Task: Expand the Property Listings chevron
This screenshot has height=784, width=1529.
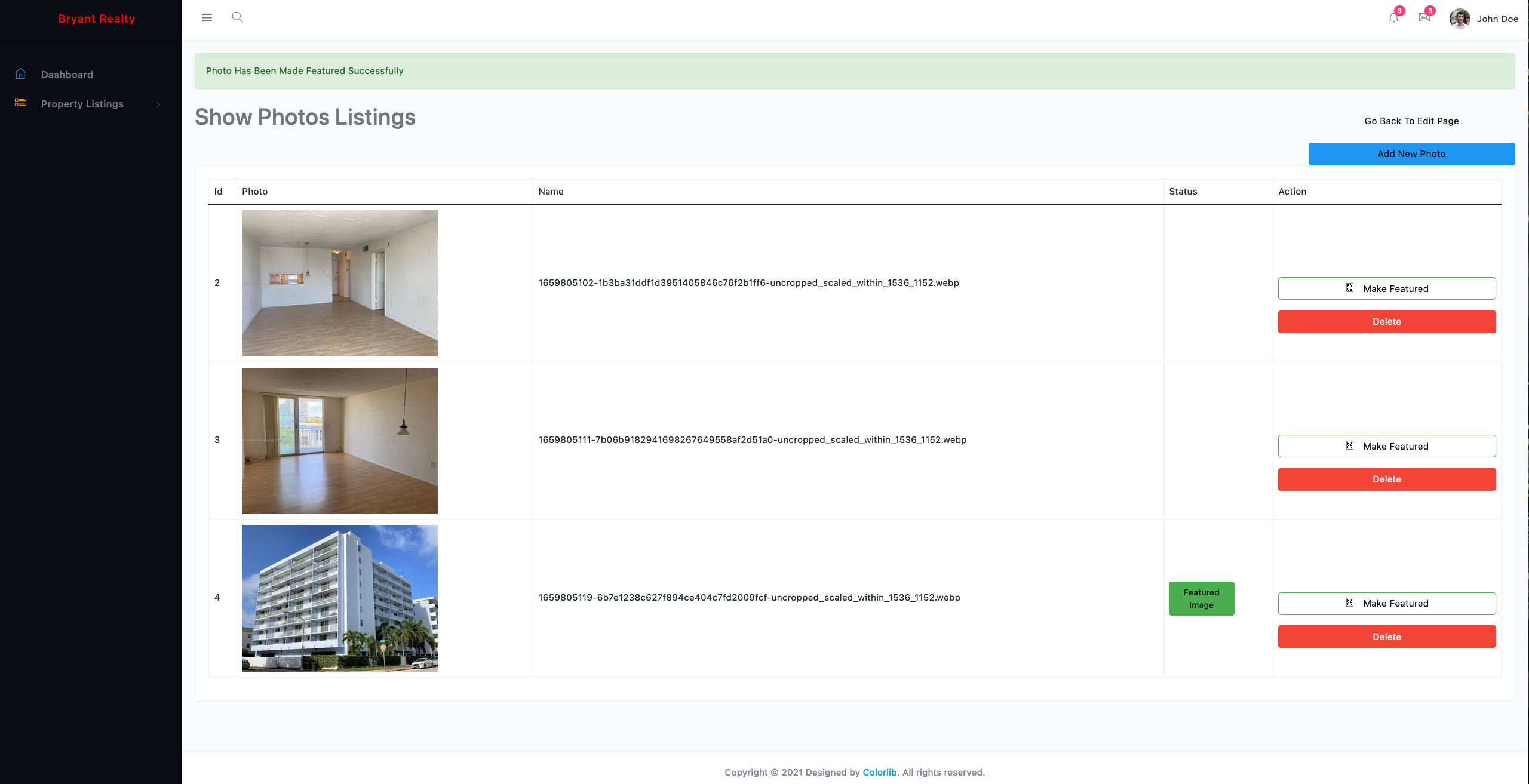Action: click(158, 104)
